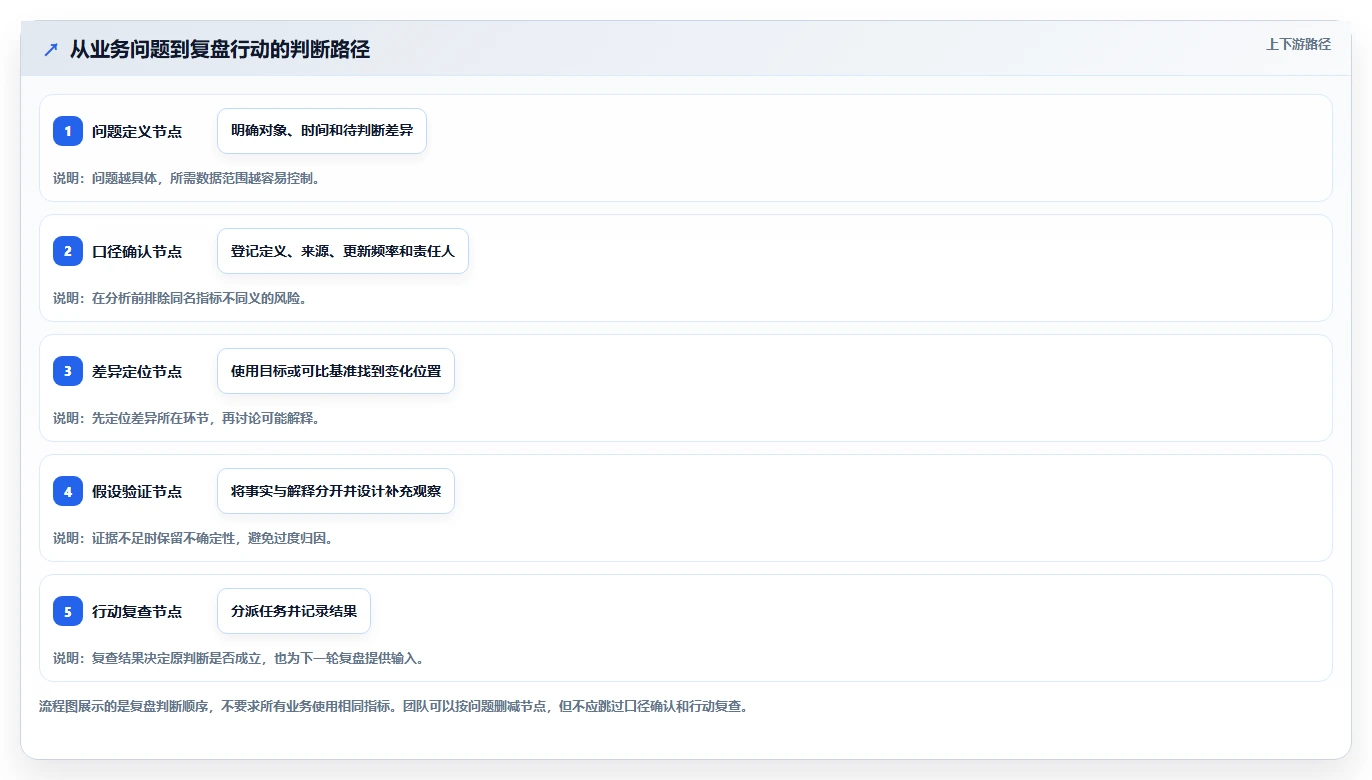Select the 将事实与解释分开并设计补充观察 chip
The width and height of the screenshot is (1372, 780).
[336, 491]
